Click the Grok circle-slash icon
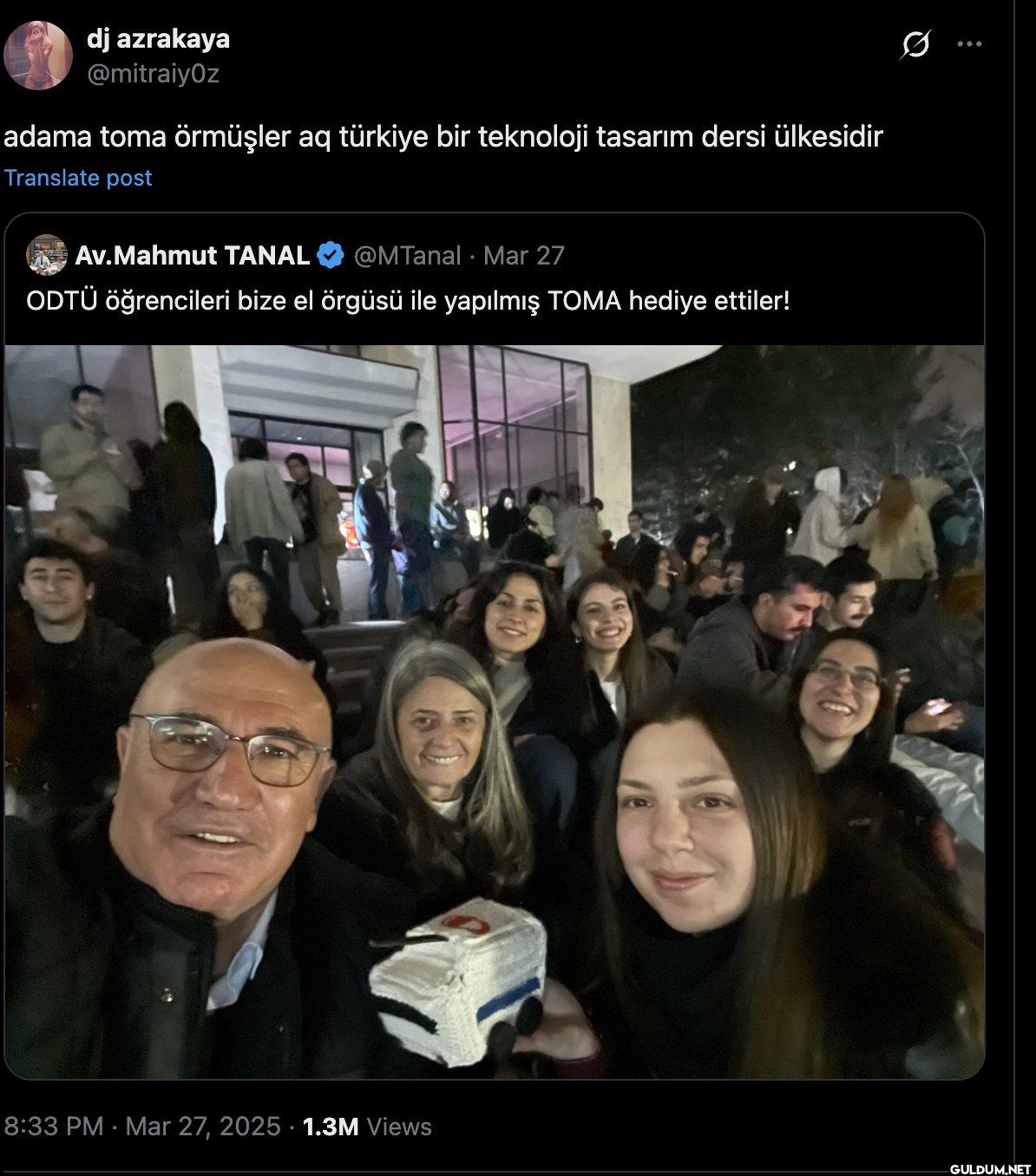 [x=915, y=44]
